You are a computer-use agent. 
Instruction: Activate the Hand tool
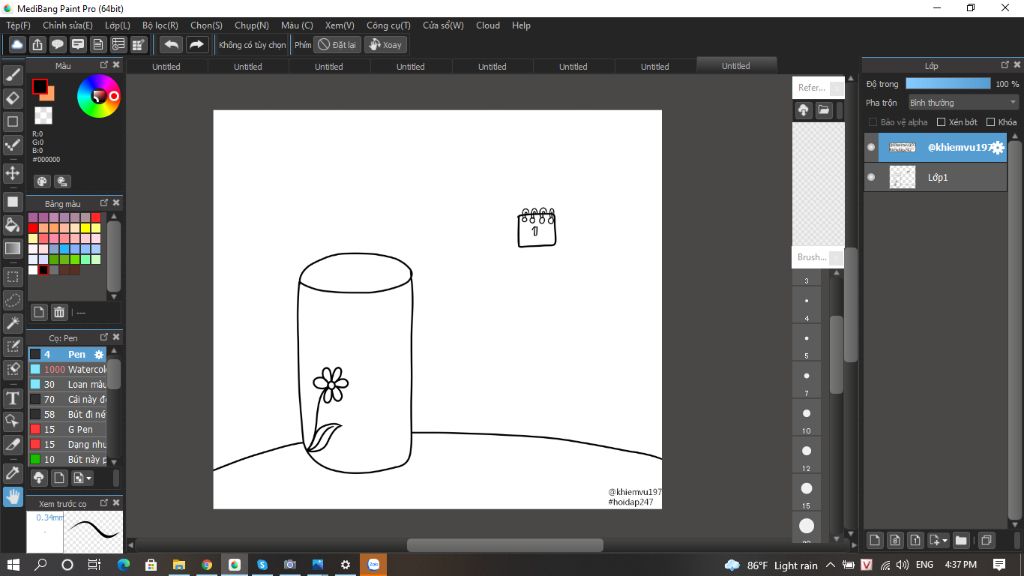[12, 497]
